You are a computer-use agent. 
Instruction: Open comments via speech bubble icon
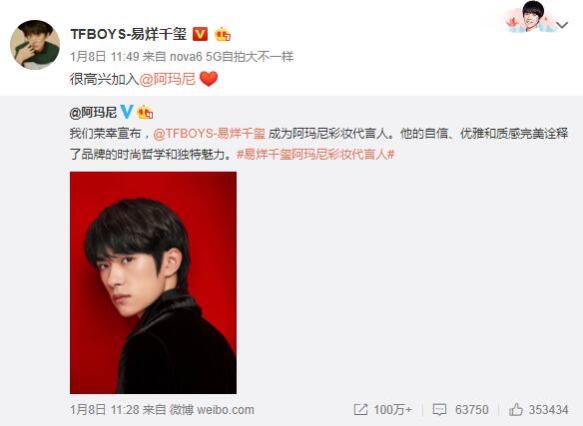point(439,410)
